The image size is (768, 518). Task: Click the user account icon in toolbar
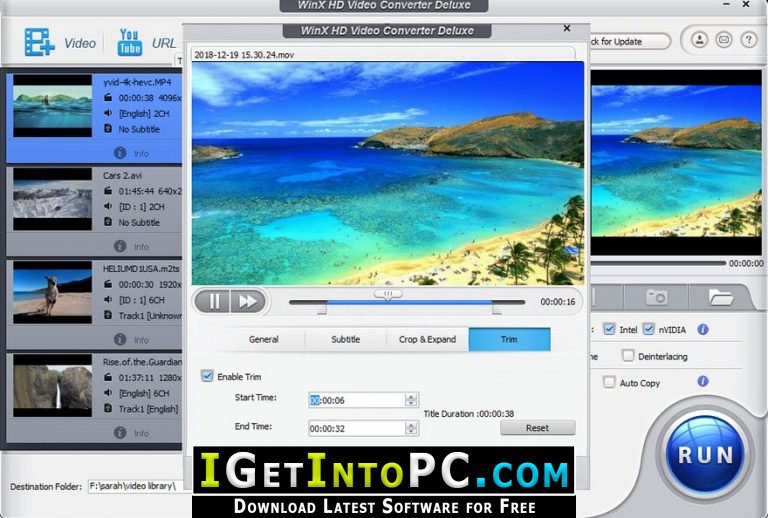click(x=699, y=40)
